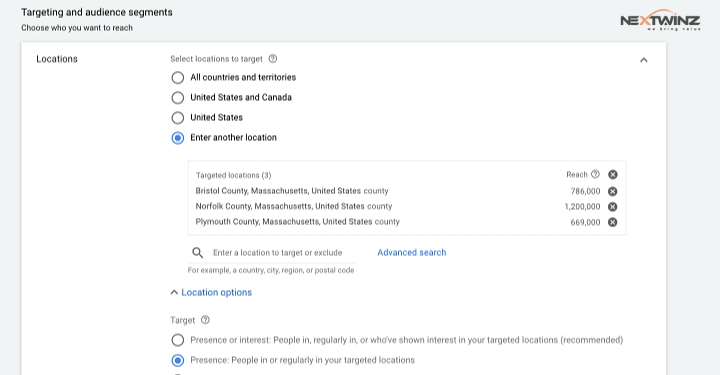Open help for Select locations to target
The height and width of the screenshot is (375, 720).
coord(273,59)
